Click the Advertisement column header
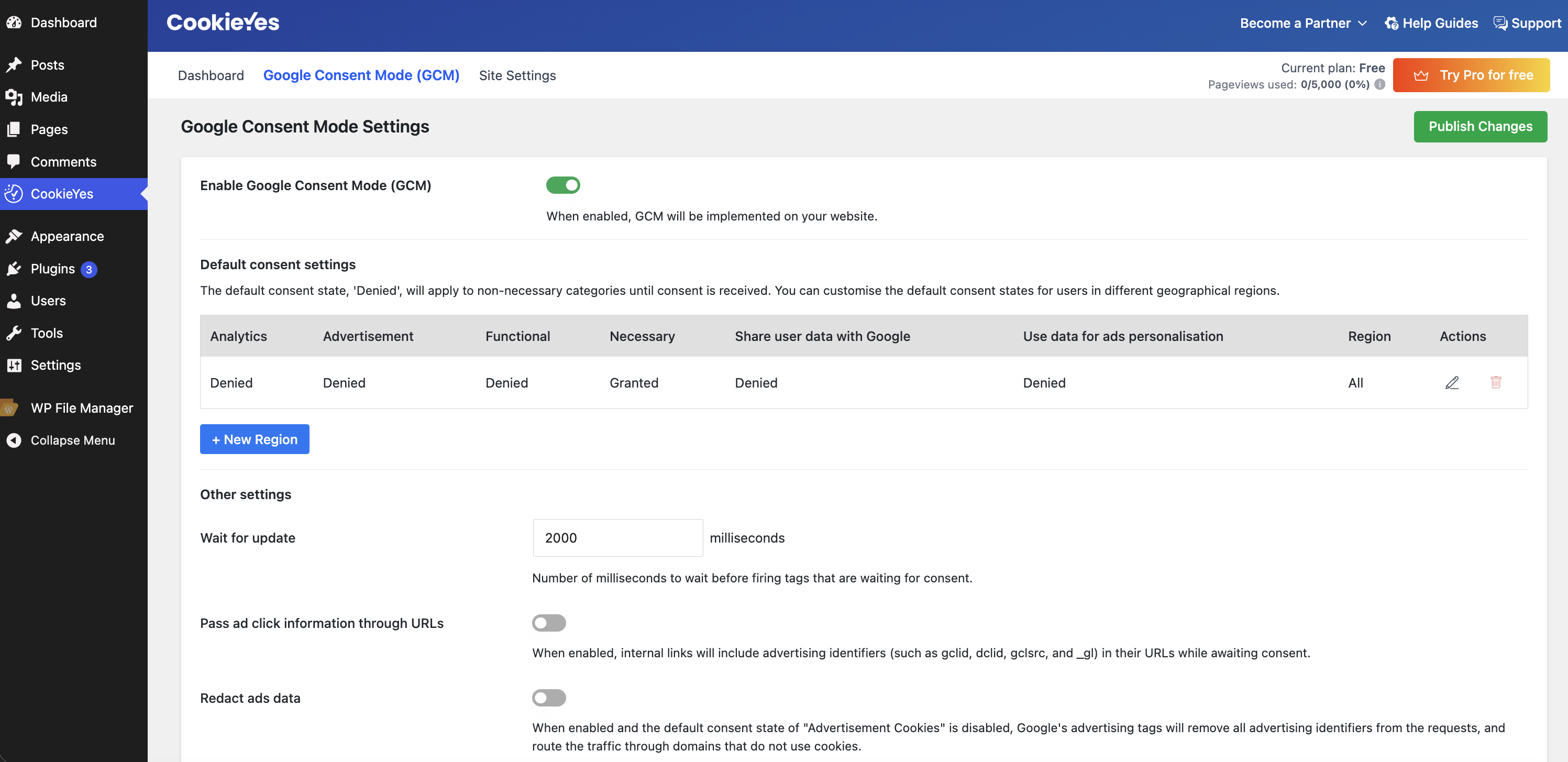 [368, 336]
